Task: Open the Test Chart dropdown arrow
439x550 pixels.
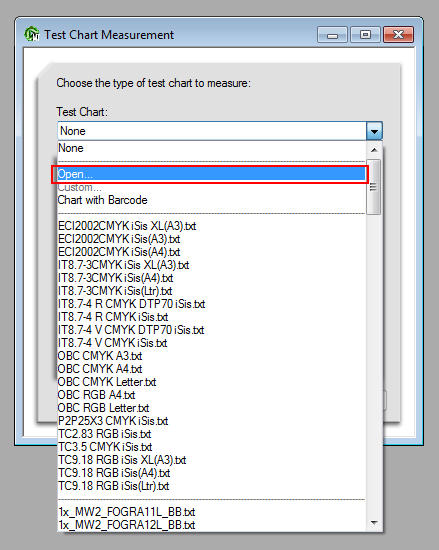Action: tap(374, 131)
